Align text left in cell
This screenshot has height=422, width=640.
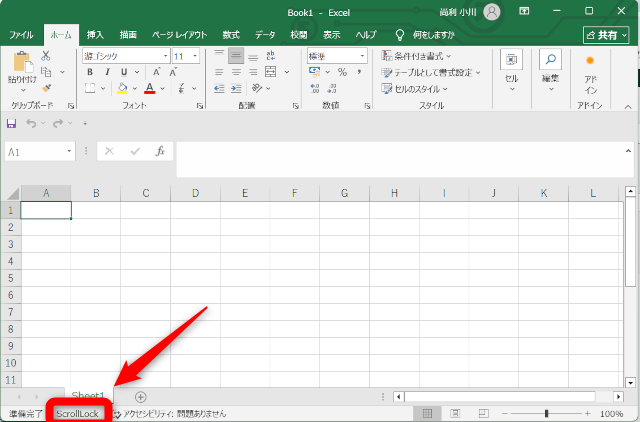(219, 72)
